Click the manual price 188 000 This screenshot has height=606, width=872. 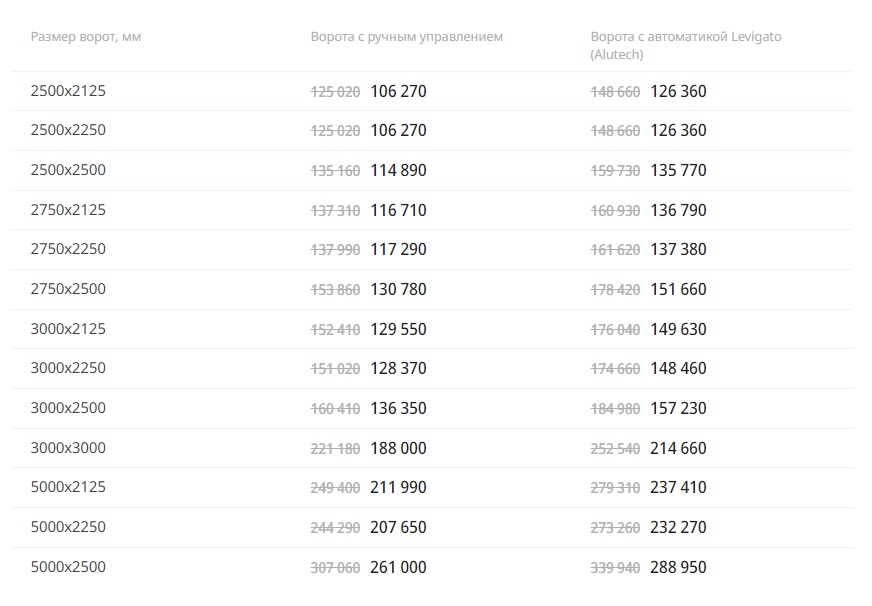pyautogui.click(x=398, y=448)
